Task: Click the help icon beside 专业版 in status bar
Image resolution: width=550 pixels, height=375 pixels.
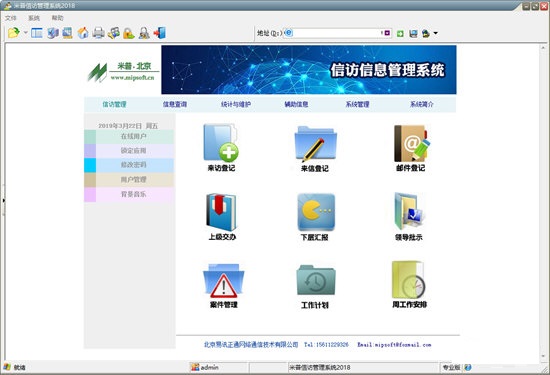Action: [468, 367]
